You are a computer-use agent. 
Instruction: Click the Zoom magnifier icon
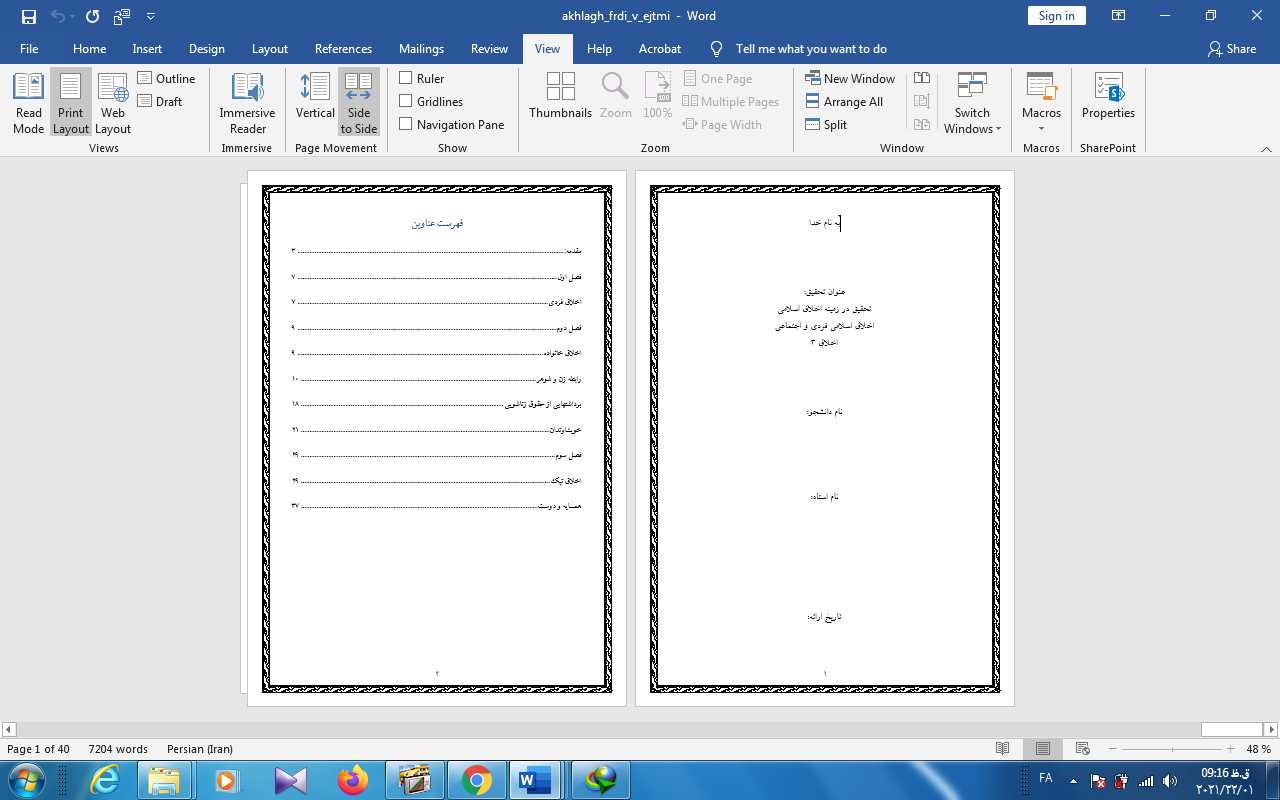click(x=615, y=97)
